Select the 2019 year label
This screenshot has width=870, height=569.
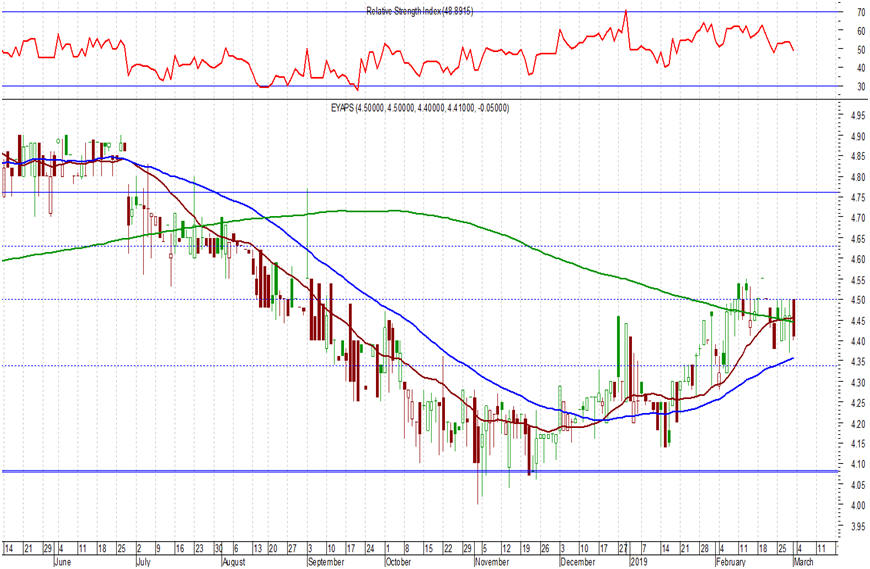pyautogui.click(x=639, y=562)
